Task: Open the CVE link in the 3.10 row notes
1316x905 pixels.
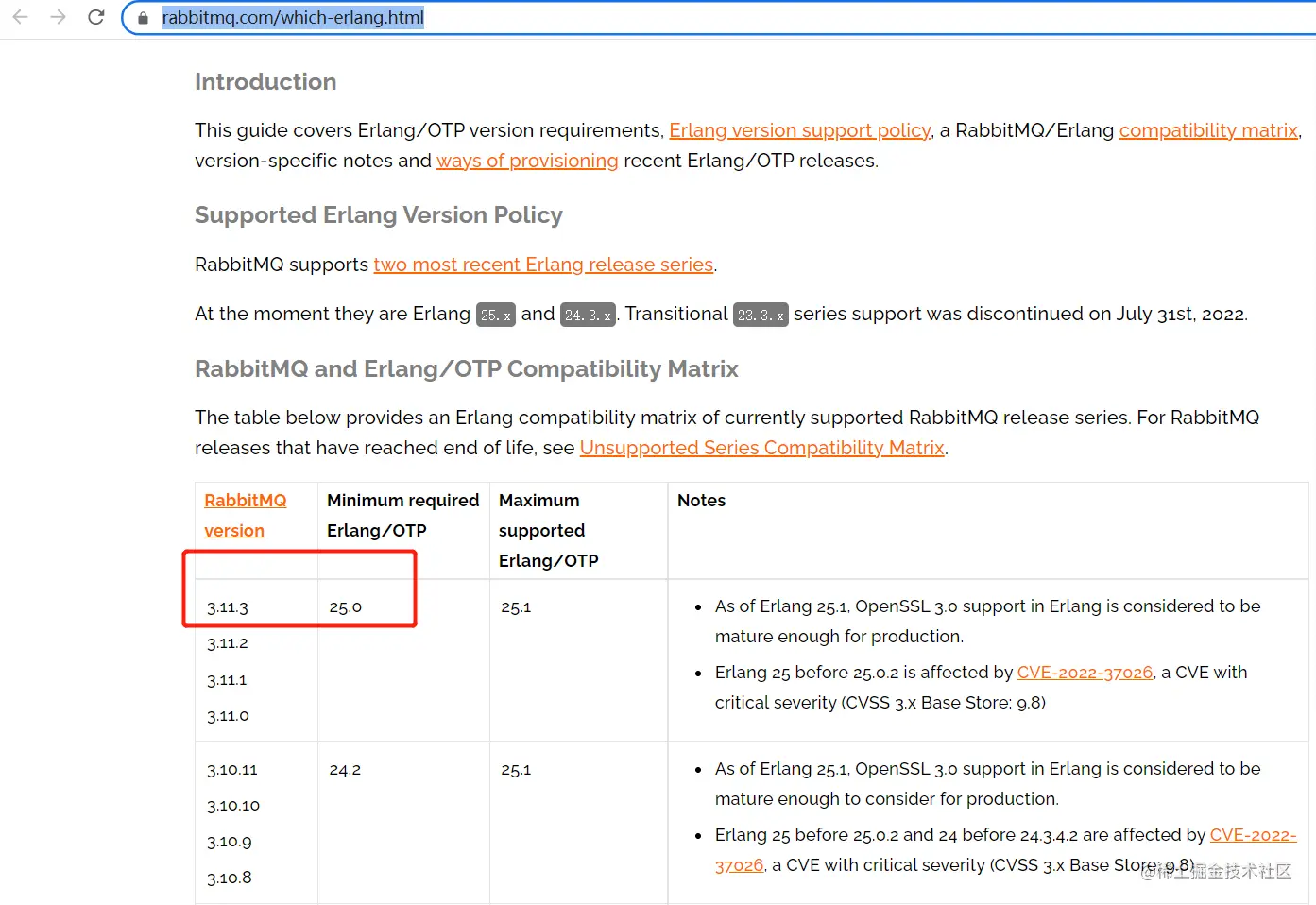Action: tap(1254, 835)
